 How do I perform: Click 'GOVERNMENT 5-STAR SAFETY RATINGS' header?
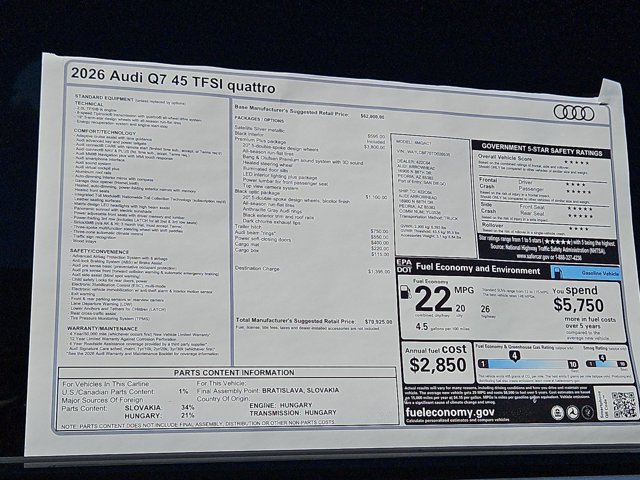coord(541,149)
